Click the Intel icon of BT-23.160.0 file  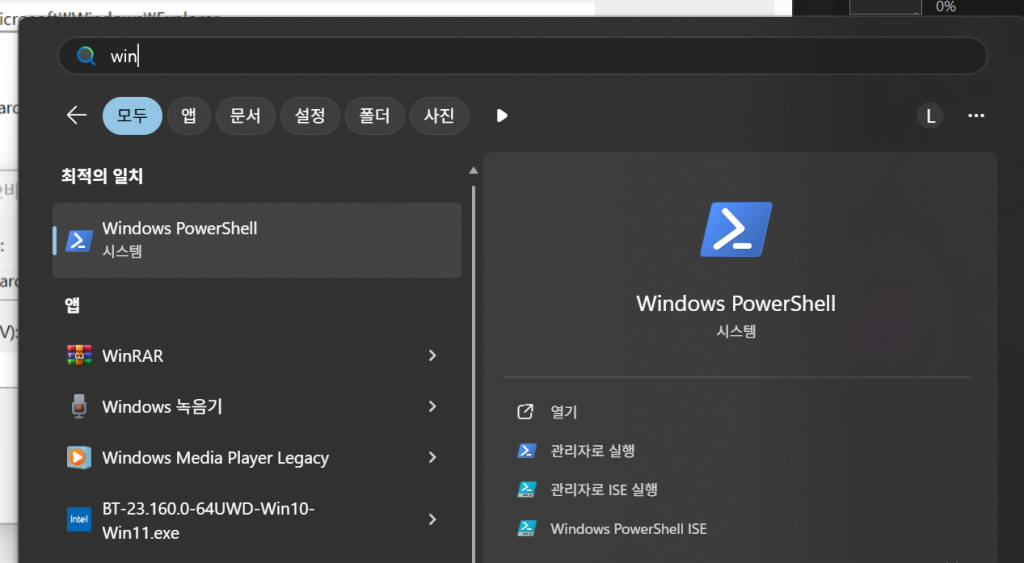point(79,519)
